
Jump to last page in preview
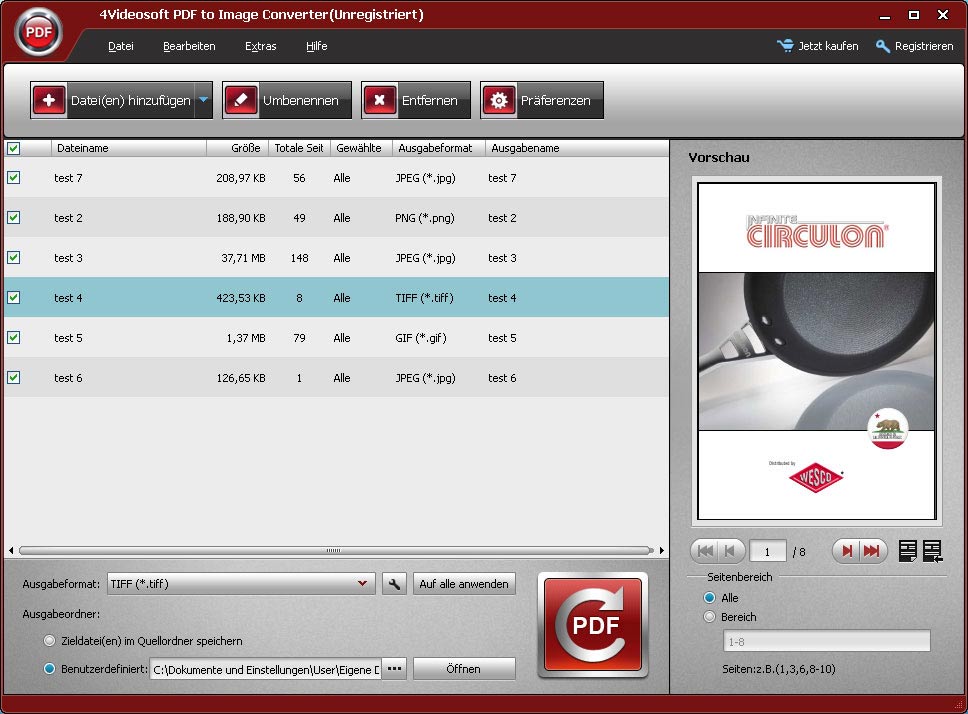point(872,551)
